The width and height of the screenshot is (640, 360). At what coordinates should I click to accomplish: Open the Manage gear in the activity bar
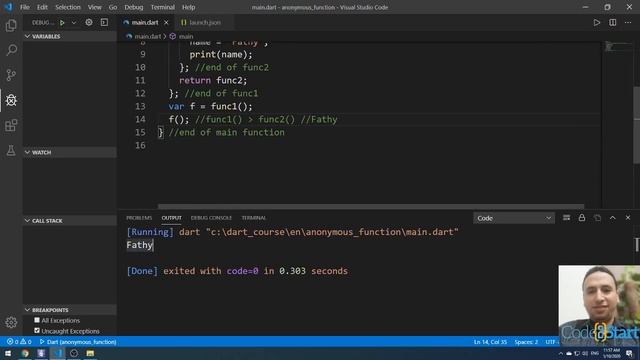click(11, 322)
